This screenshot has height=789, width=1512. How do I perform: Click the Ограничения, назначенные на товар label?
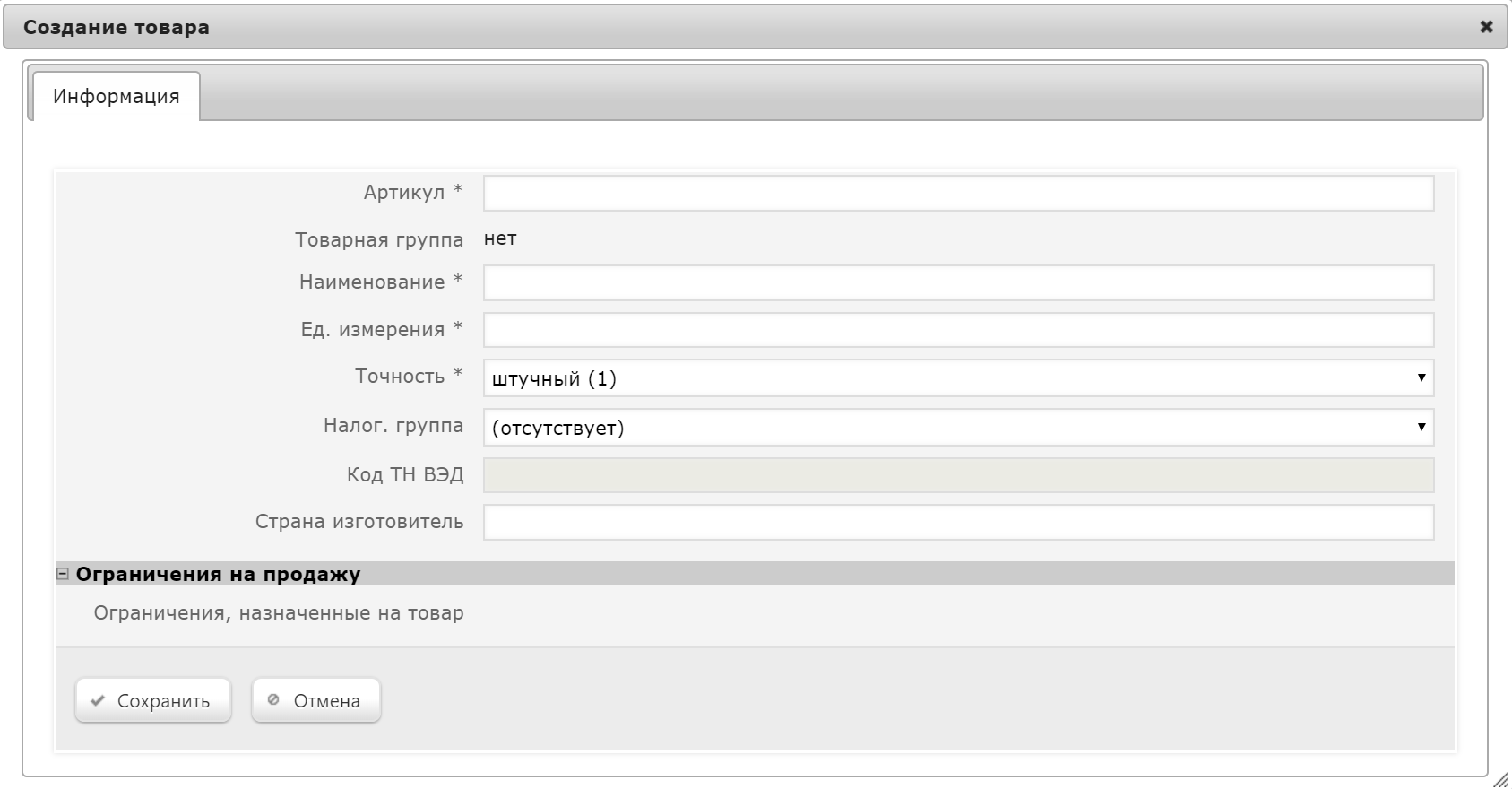pos(279,613)
